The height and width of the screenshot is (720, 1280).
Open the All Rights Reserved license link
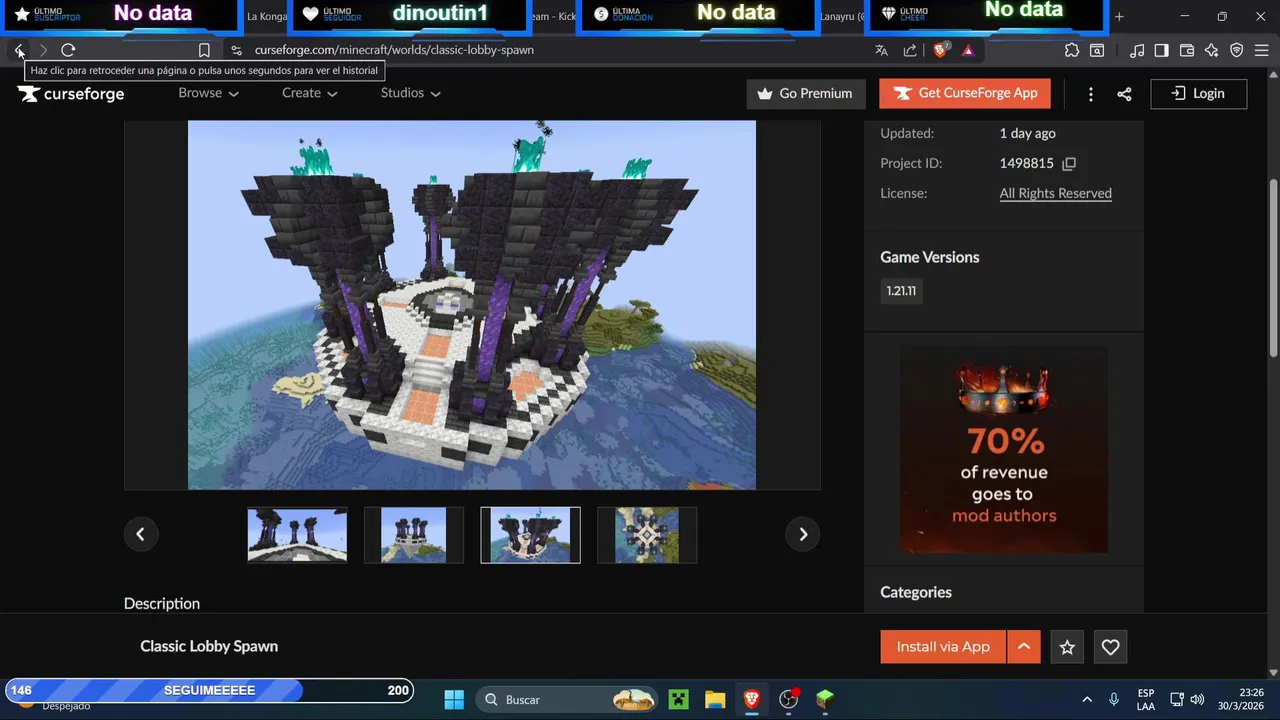(1055, 193)
